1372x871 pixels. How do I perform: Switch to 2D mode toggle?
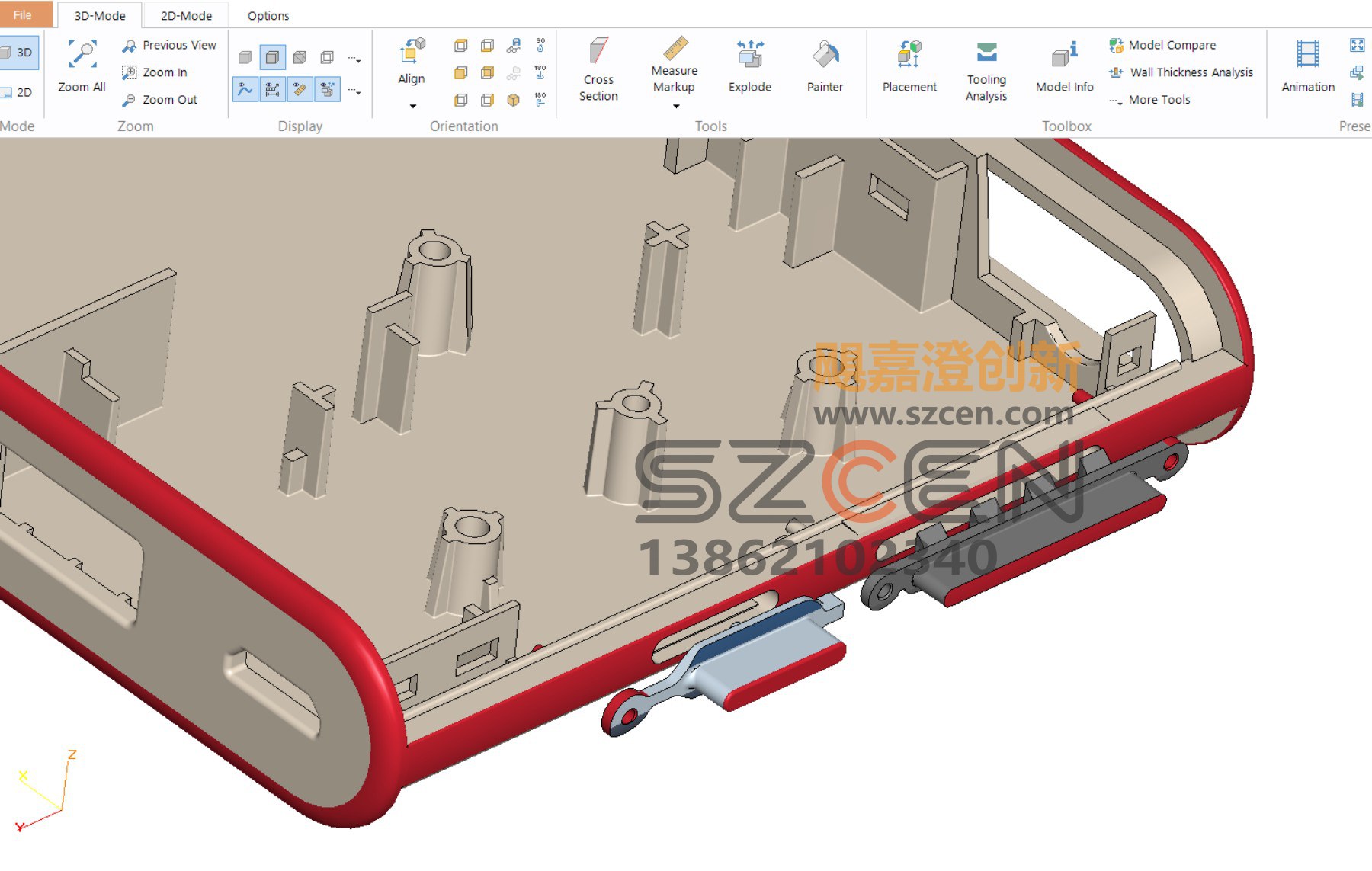17,92
